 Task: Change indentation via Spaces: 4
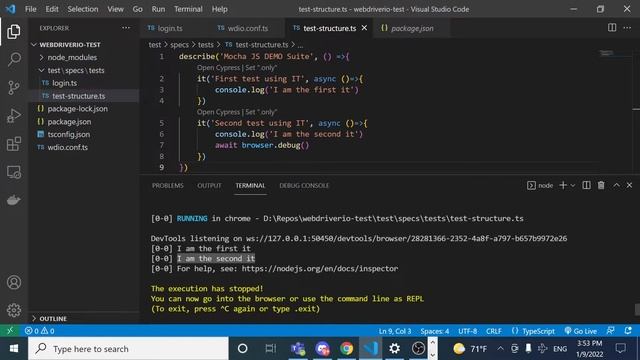pyautogui.click(x=435, y=331)
